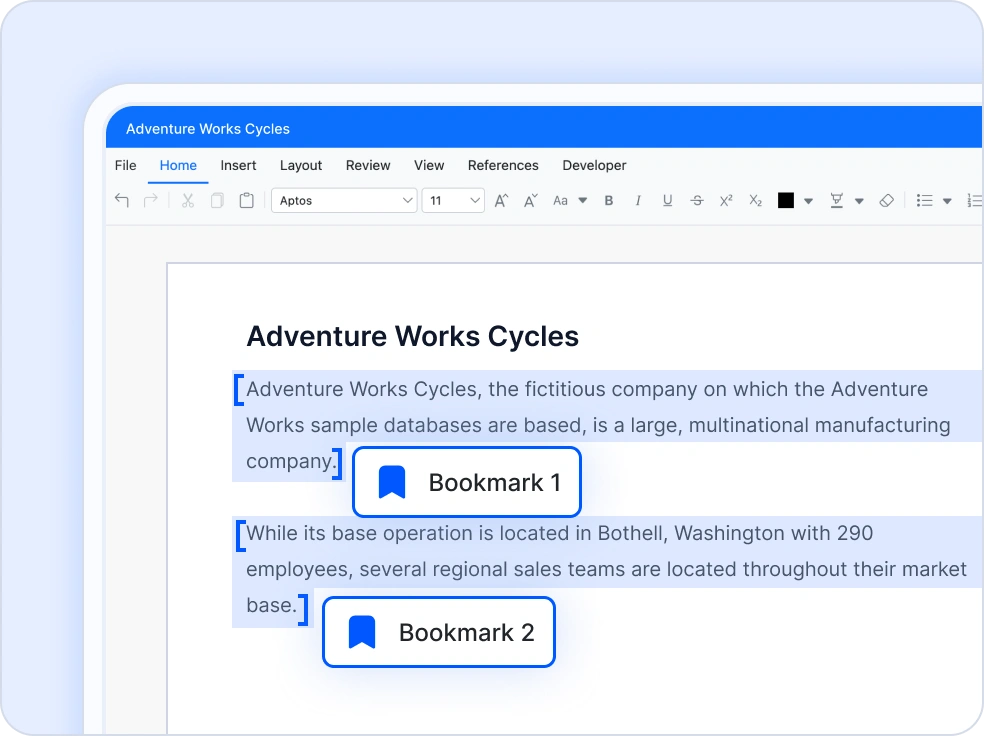Shrink font size with decrease icon

(531, 201)
